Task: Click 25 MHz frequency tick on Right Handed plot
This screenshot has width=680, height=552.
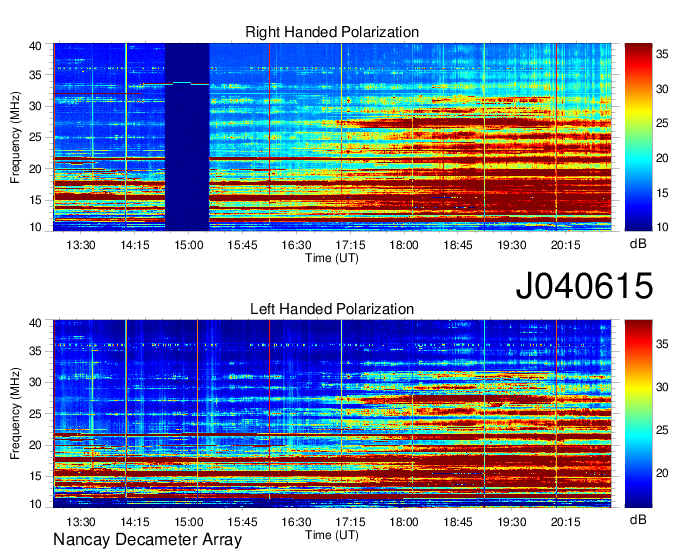Action: 35,137
